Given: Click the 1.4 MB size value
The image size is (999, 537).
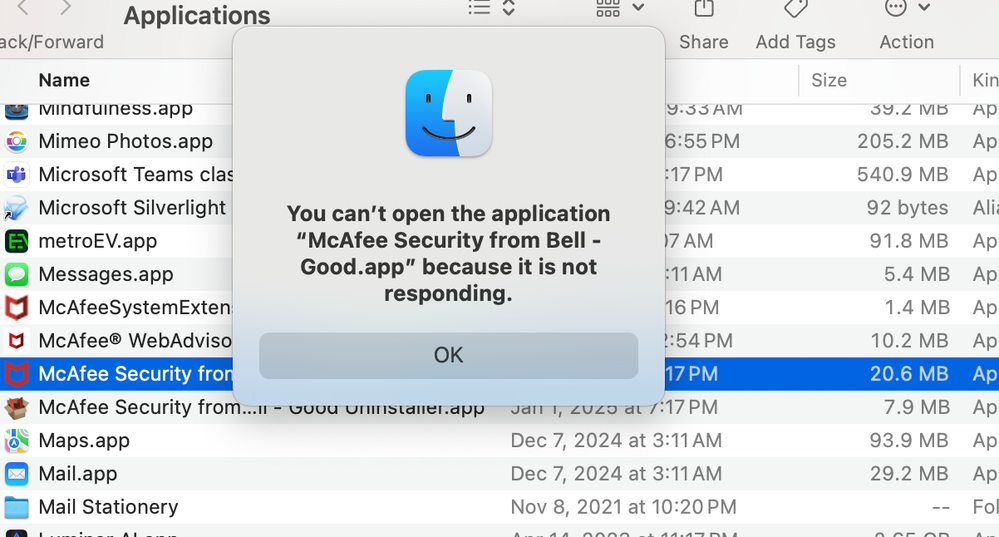Looking at the screenshot, I should (x=916, y=308).
